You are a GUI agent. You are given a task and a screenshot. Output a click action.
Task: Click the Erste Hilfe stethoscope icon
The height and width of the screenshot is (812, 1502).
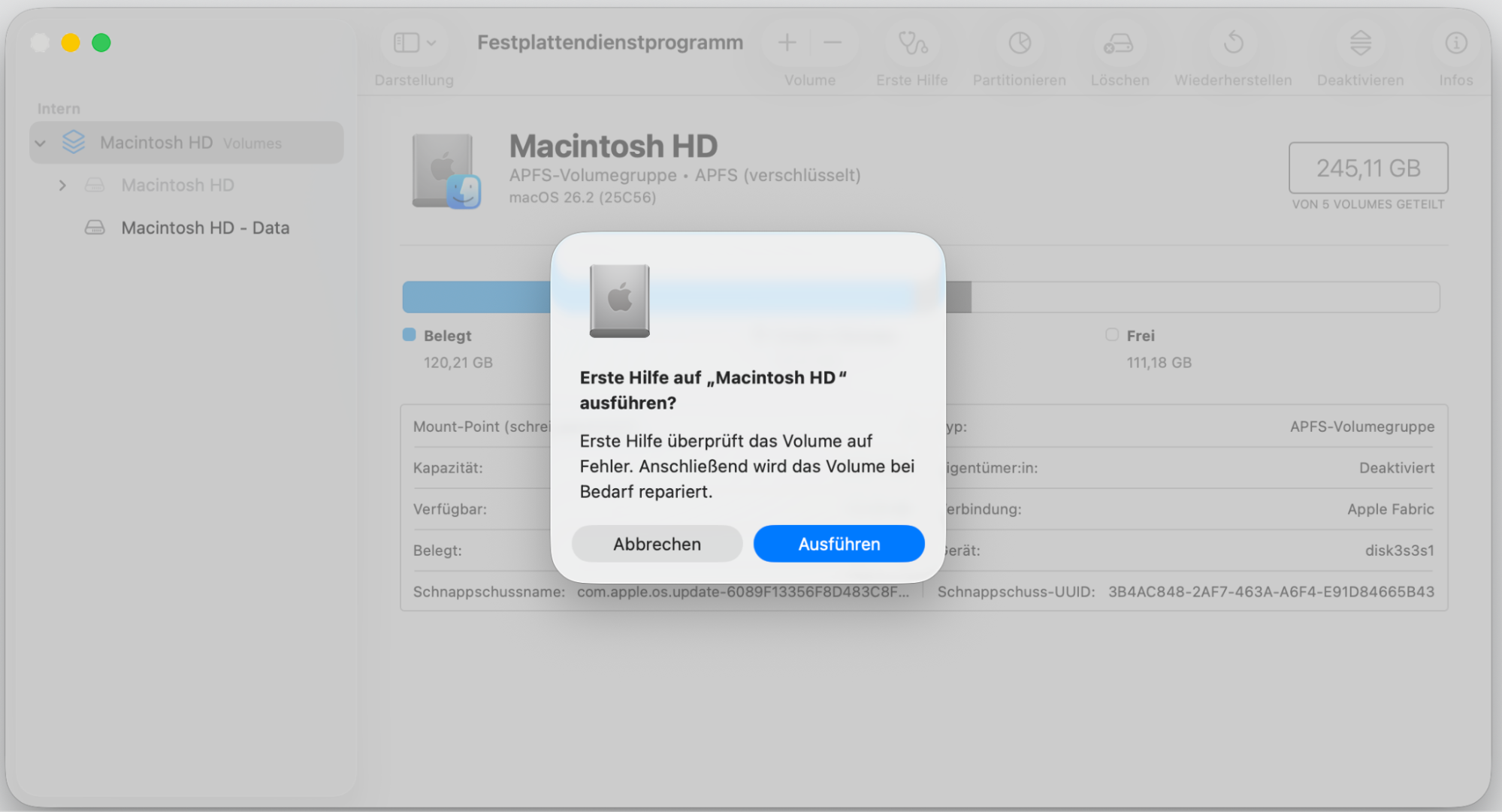912,43
